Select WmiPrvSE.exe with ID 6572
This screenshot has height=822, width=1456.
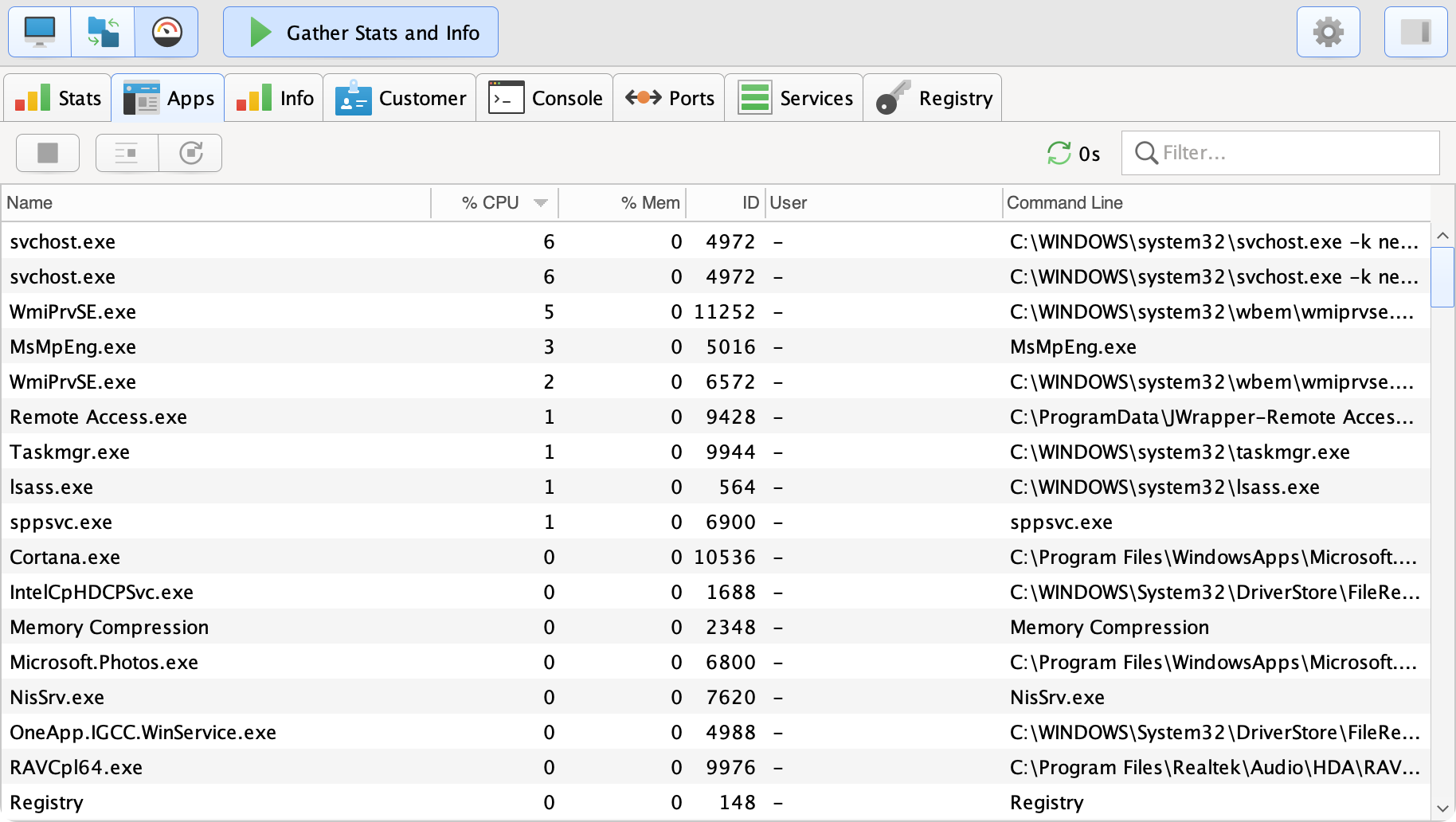(x=72, y=382)
